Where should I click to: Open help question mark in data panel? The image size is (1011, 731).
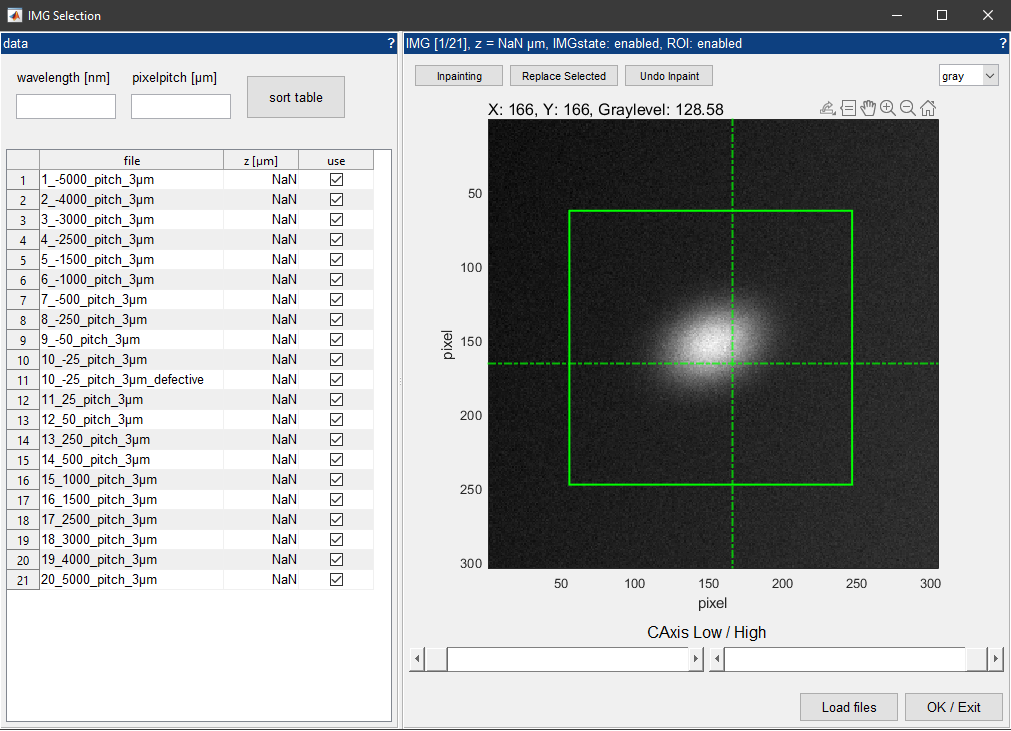391,43
